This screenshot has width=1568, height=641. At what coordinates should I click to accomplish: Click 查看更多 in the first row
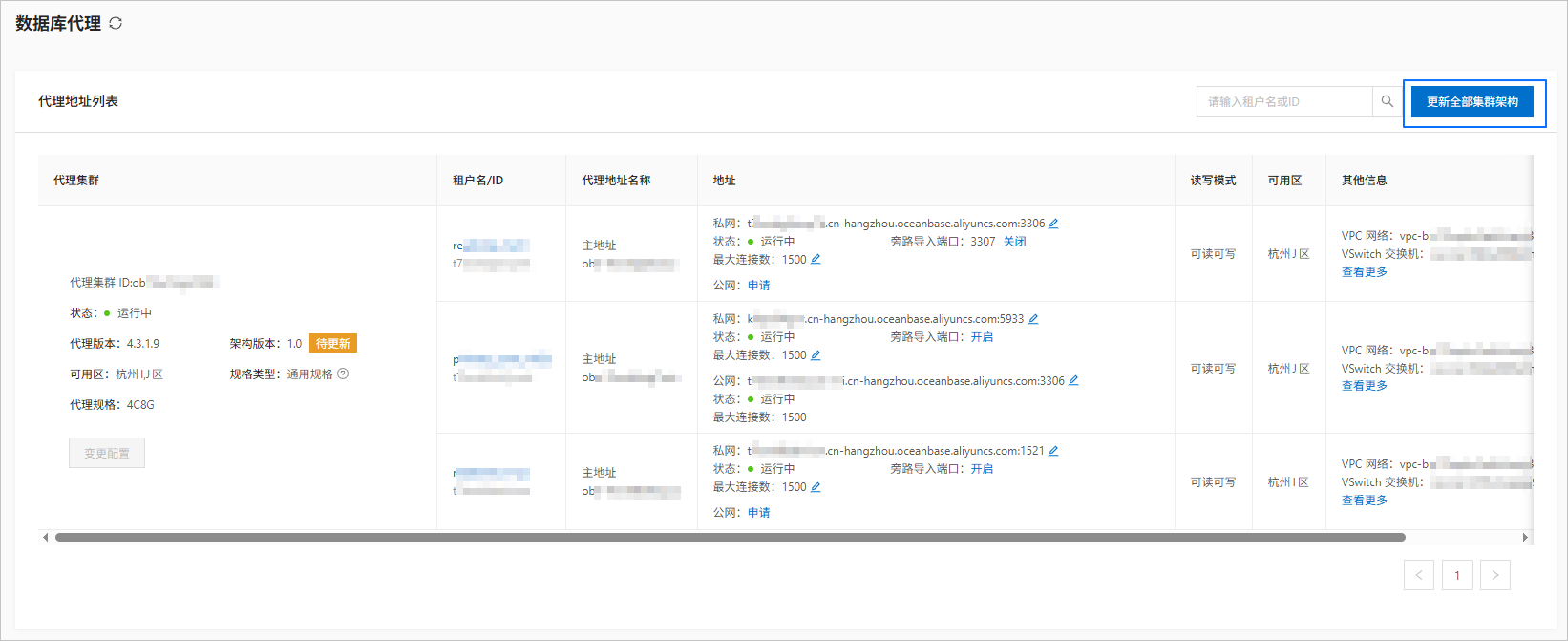pyautogui.click(x=1365, y=272)
